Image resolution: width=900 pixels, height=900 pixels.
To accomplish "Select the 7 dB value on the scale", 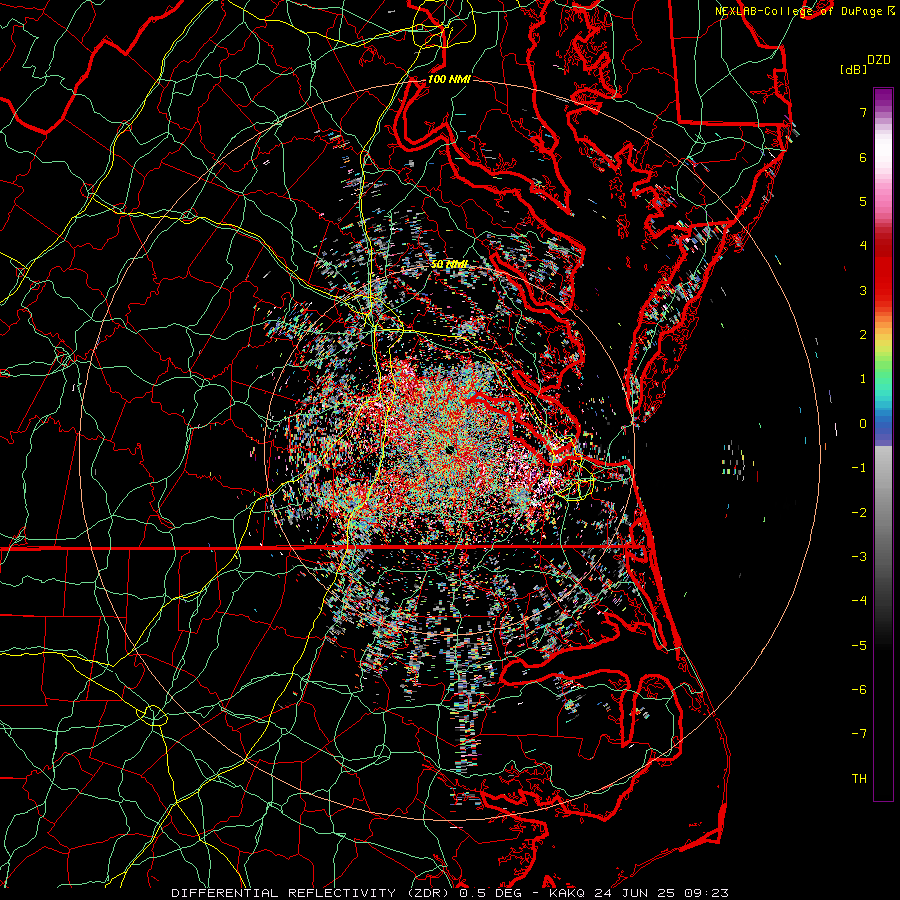I will (863, 112).
